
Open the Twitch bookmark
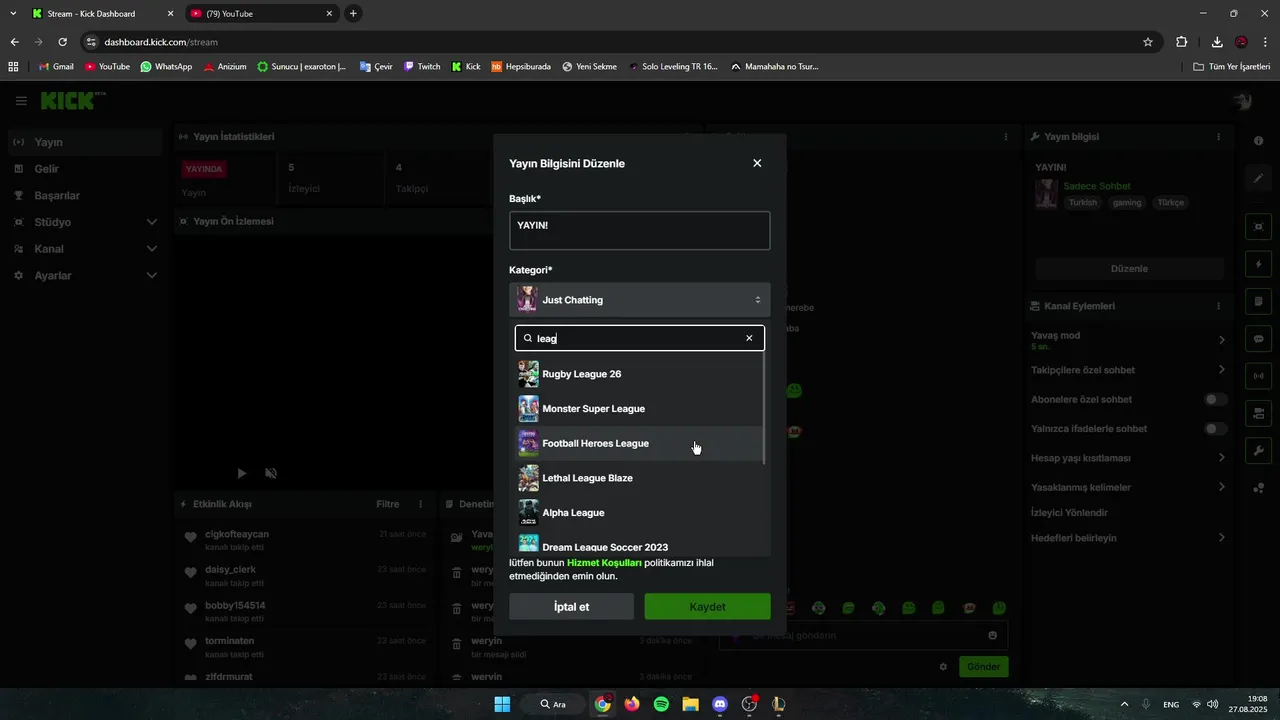click(x=422, y=66)
